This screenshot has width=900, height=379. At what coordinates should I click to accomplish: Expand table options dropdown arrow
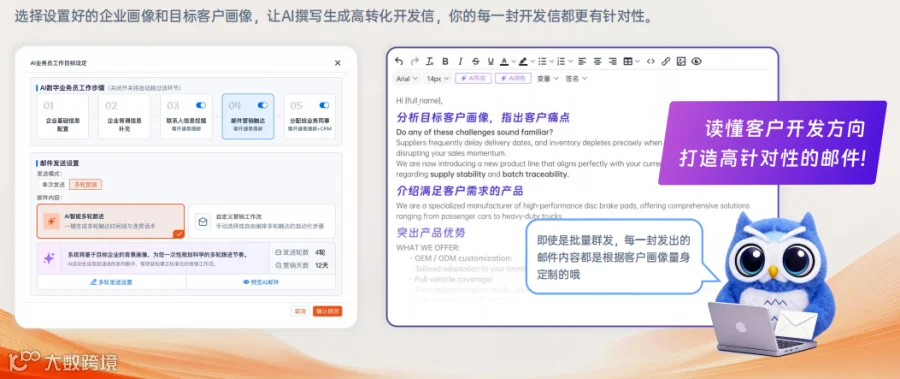(637, 61)
